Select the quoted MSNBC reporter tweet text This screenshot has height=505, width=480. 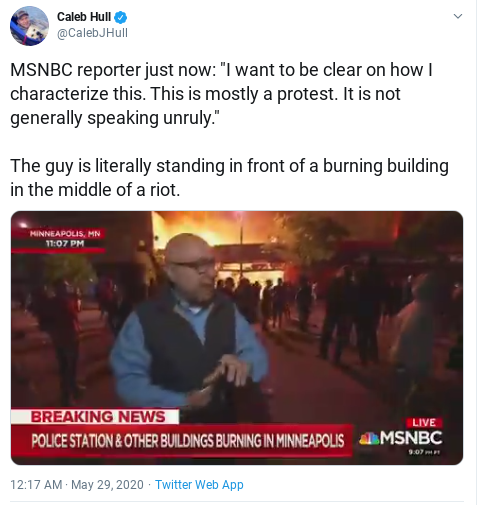(x=222, y=94)
